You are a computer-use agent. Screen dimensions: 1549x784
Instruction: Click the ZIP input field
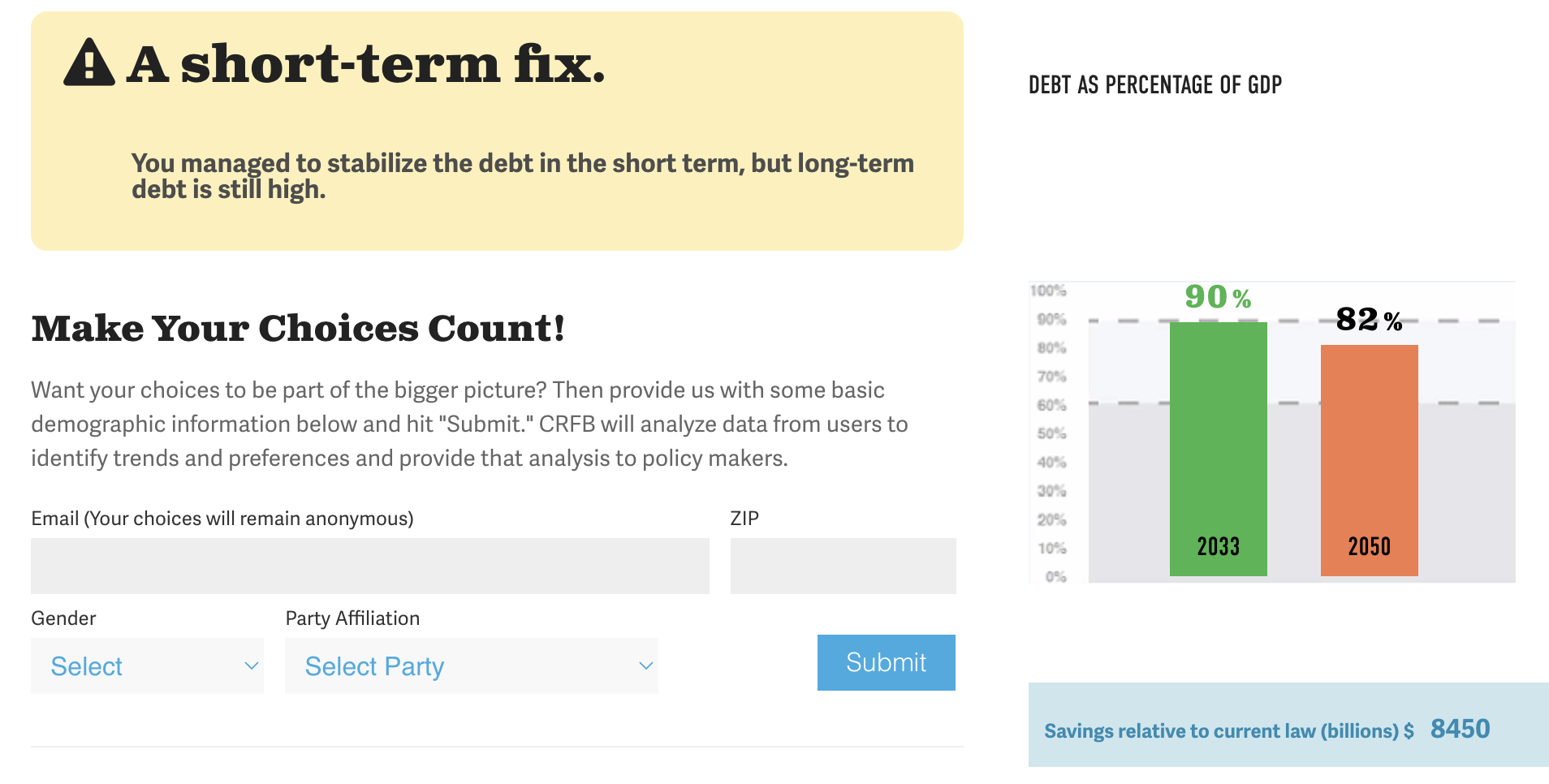point(843,566)
